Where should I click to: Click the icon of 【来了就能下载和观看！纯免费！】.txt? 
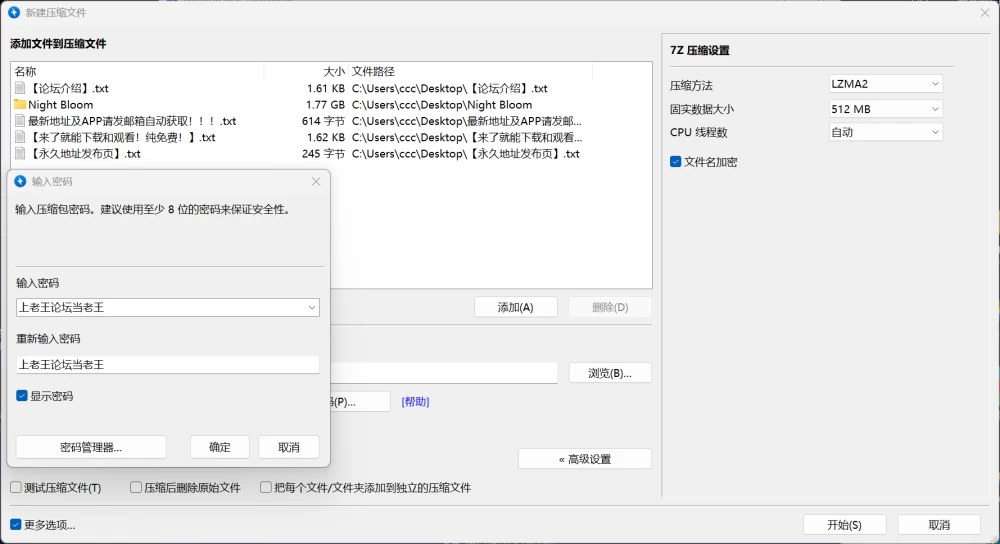click(20, 137)
